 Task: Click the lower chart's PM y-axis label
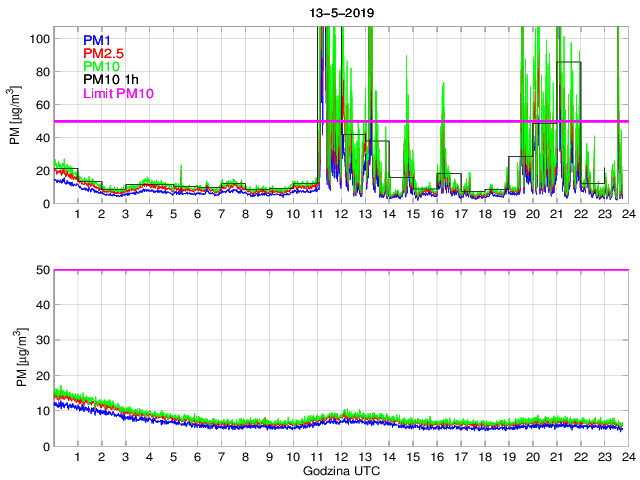click(15, 358)
